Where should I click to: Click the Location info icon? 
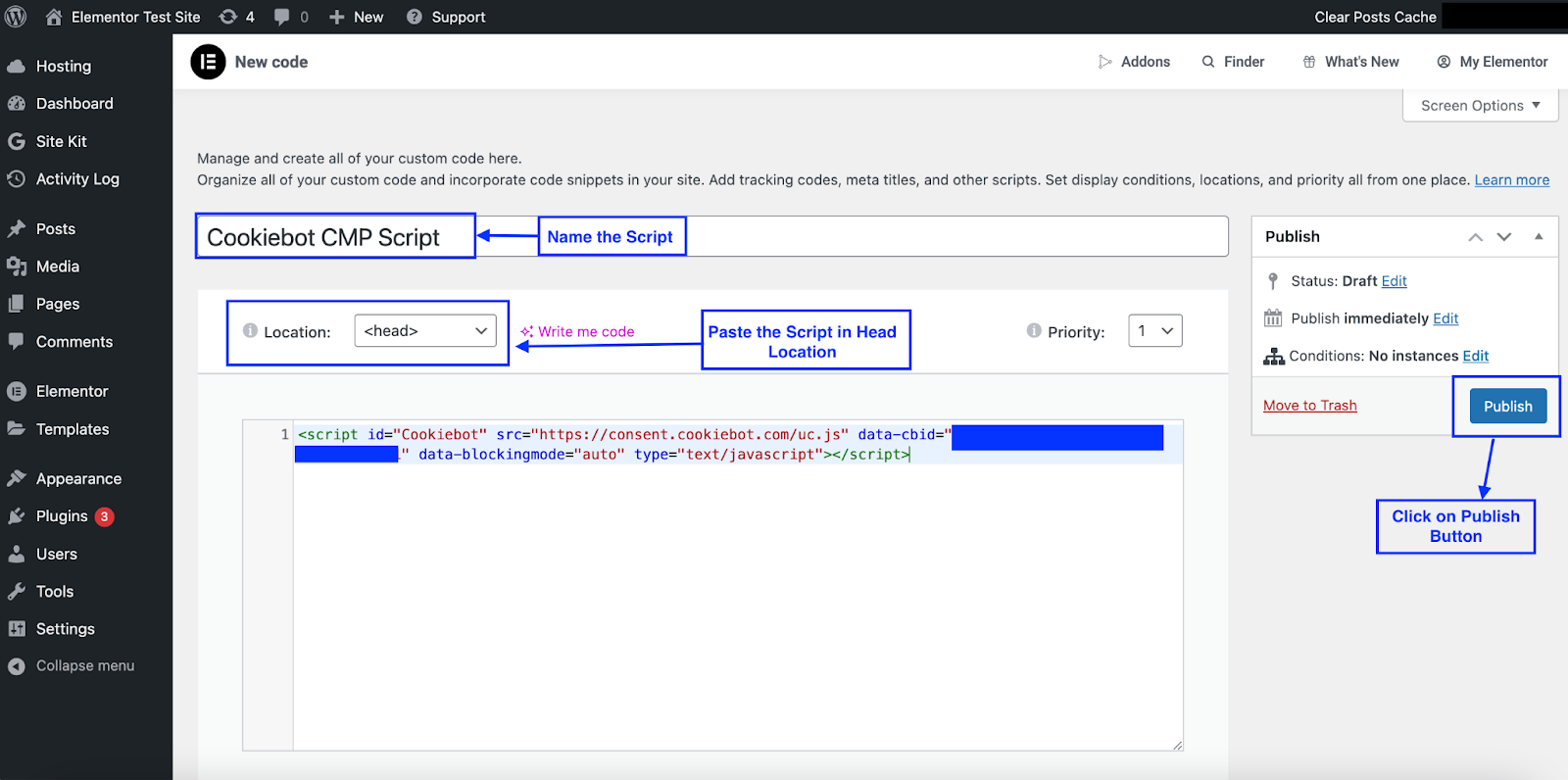click(x=250, y=331)
